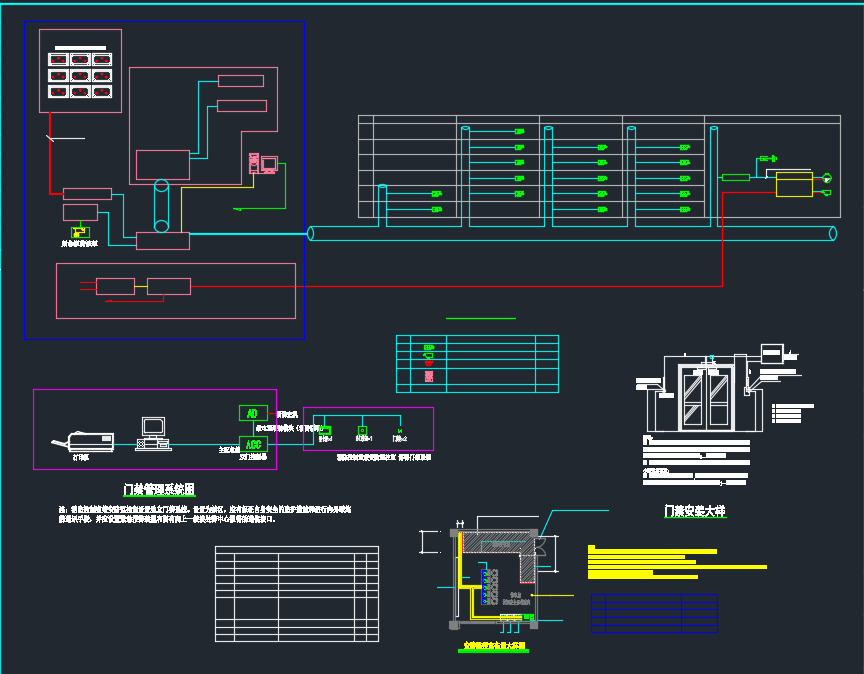Screen dimensions: 864x674
Task: Select the blue equipment rack column in the room plan
Action: (485, 586)
